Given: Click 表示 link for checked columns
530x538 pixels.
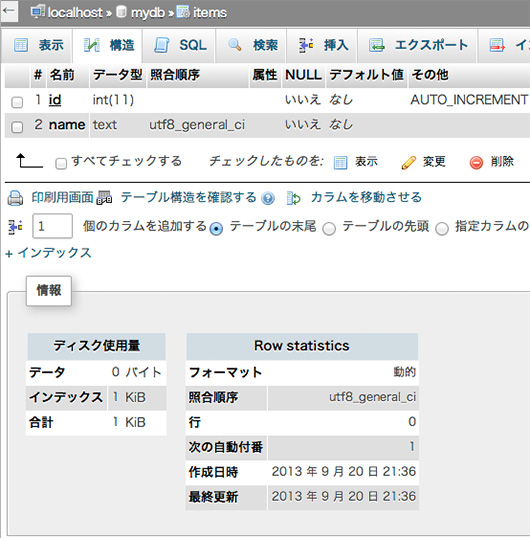Looking at the screenshot, I should (x=366, y=161).
